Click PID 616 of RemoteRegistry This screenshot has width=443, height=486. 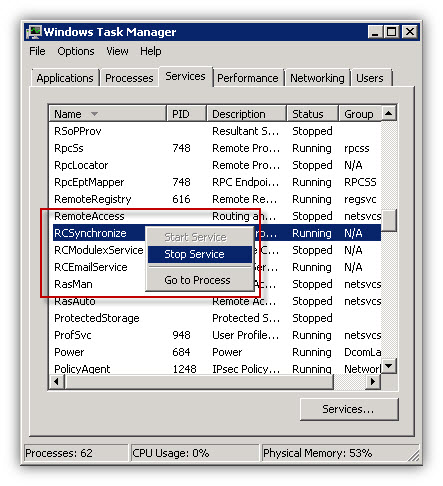point(181,199)
